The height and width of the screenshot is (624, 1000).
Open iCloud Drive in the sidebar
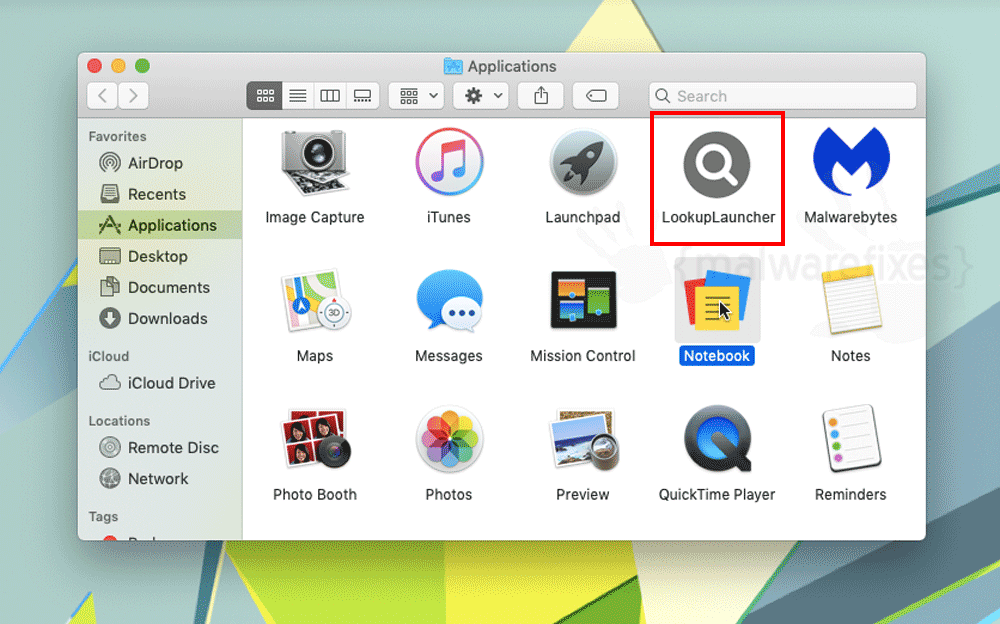coord(160,383)
